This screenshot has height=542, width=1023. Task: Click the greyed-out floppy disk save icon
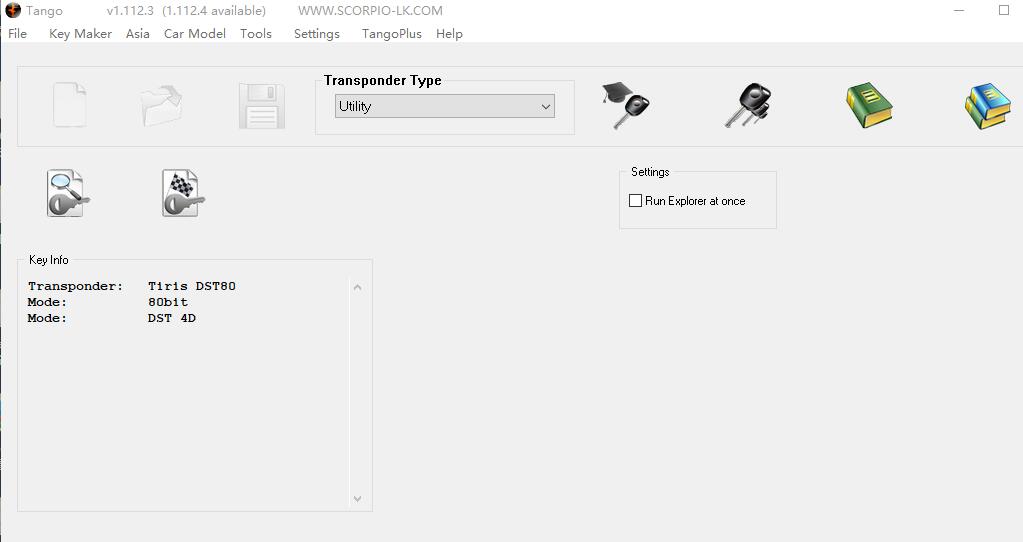pos(262,106)
